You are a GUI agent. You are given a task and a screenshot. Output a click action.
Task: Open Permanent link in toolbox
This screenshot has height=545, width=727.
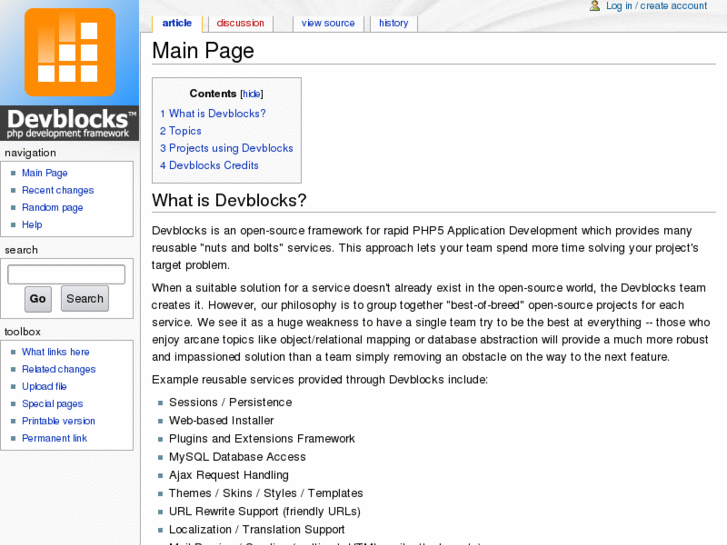click(54, 438)
